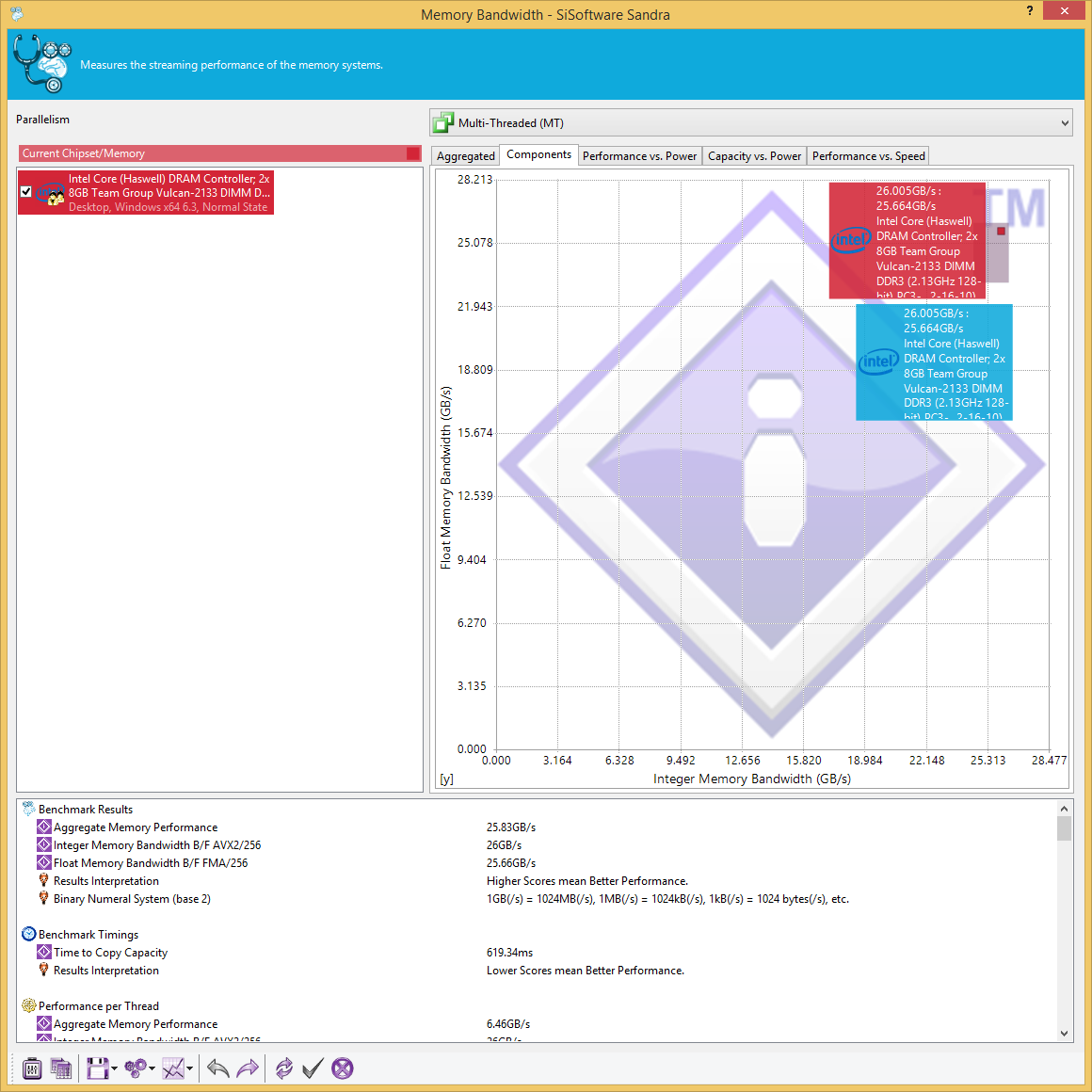Screen dimensions: 1092x1092
Task: Click the 6.46GB/s per-thread value
Action: pos(508,1024)
